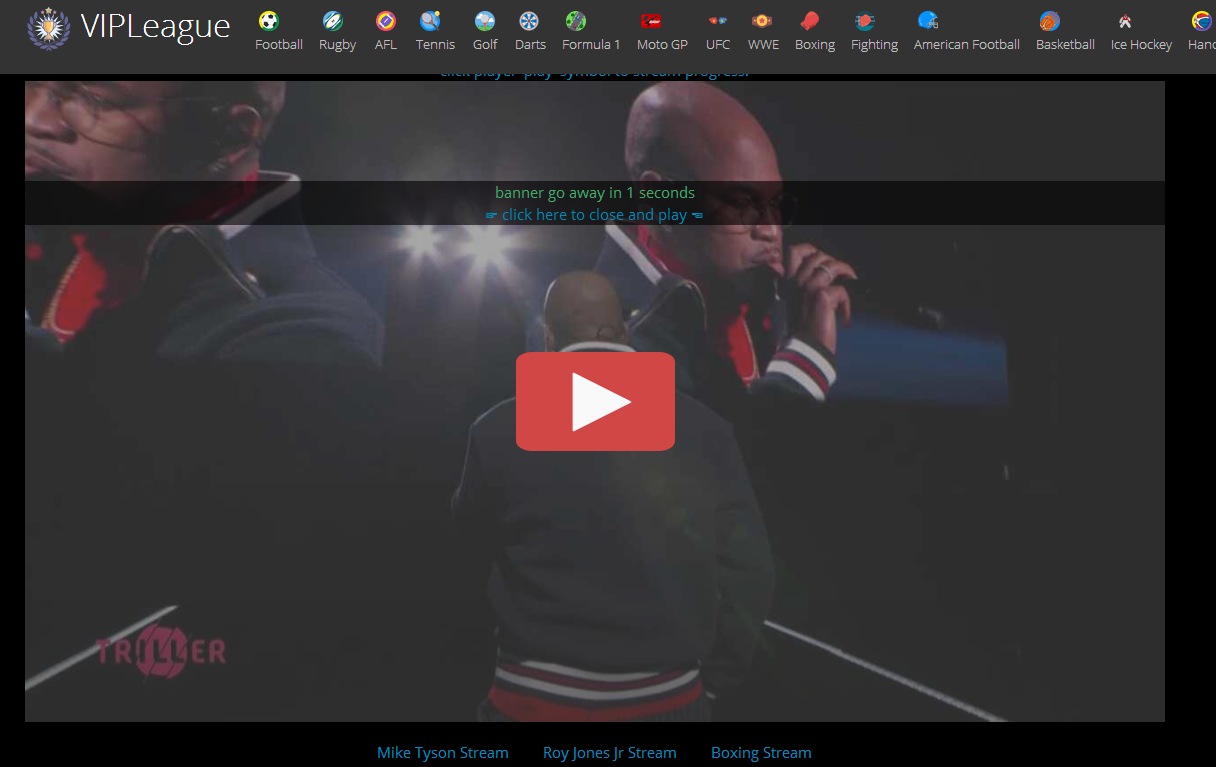Click the Golf ball icon

[485, 21]
